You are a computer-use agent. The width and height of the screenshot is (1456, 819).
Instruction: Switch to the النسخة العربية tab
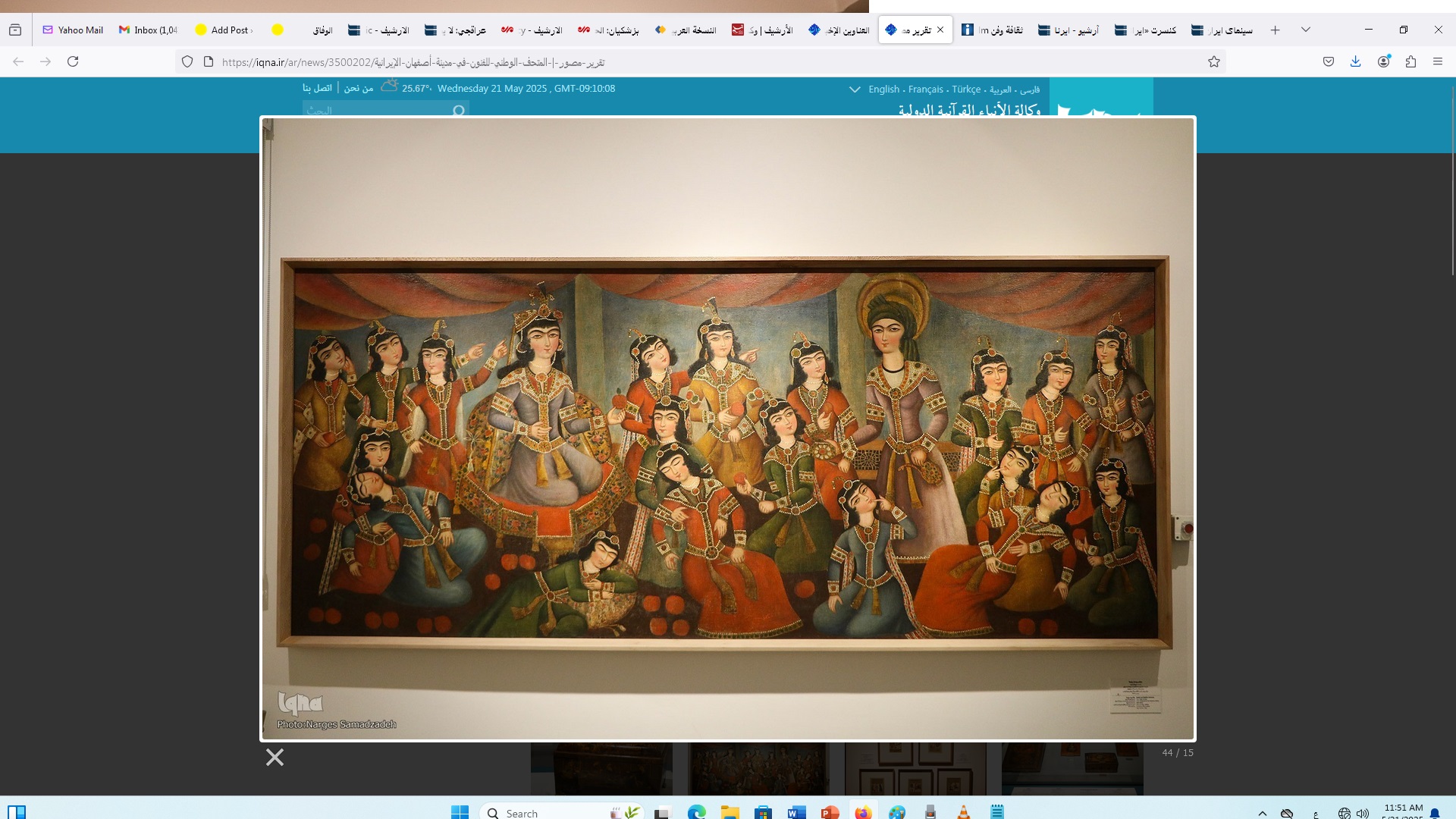click(x=686, y=30)
